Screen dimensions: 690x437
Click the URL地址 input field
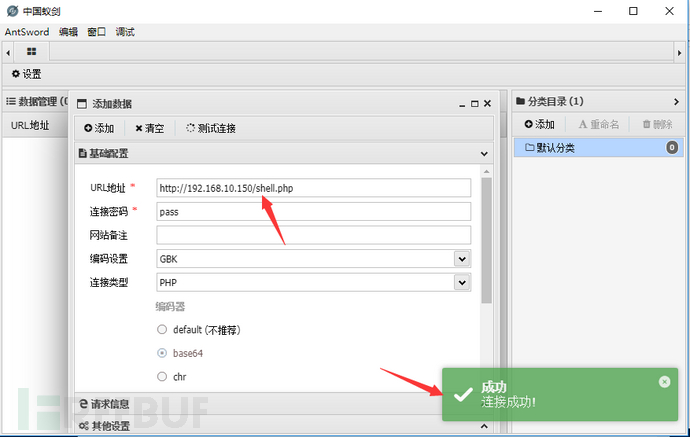(x=313, y=188)
